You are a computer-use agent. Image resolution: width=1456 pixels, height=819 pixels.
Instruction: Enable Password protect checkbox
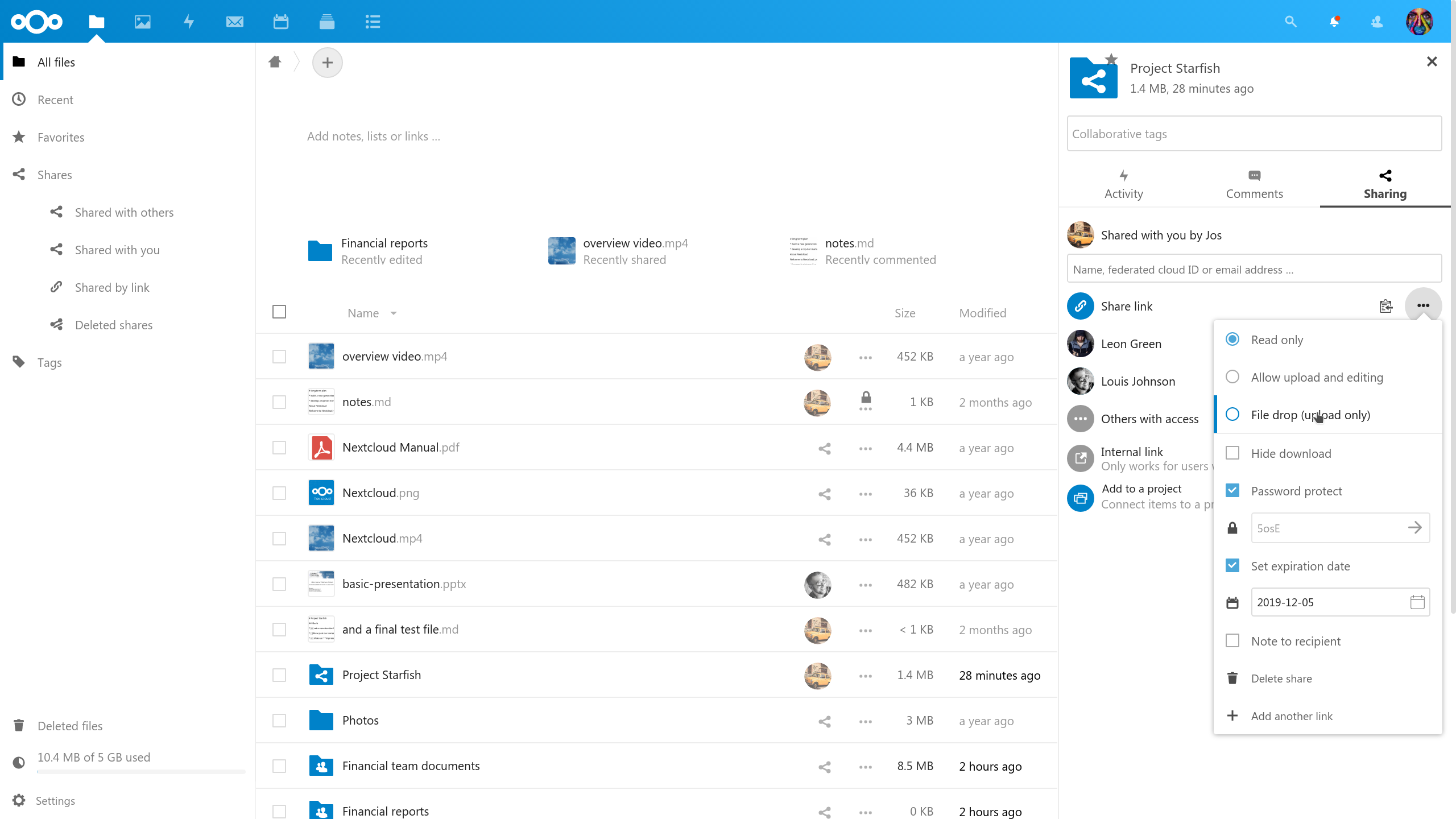(1233, 490)
